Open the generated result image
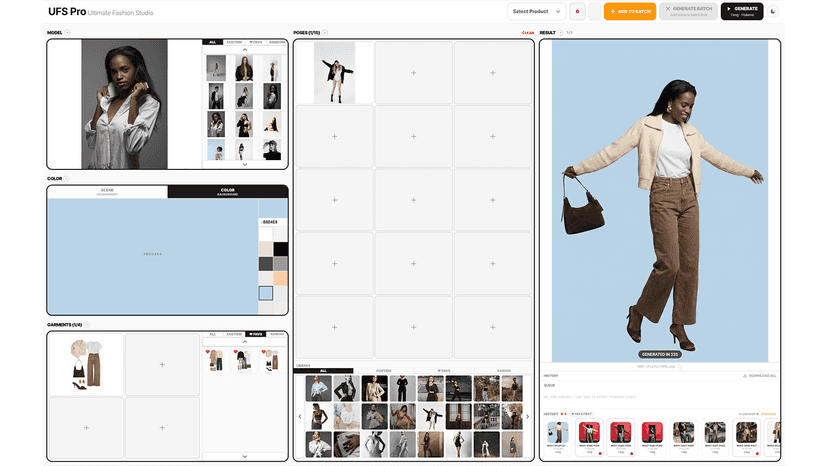Image resolution: width=828 pixels, height=466 pixels. point(660,201)
